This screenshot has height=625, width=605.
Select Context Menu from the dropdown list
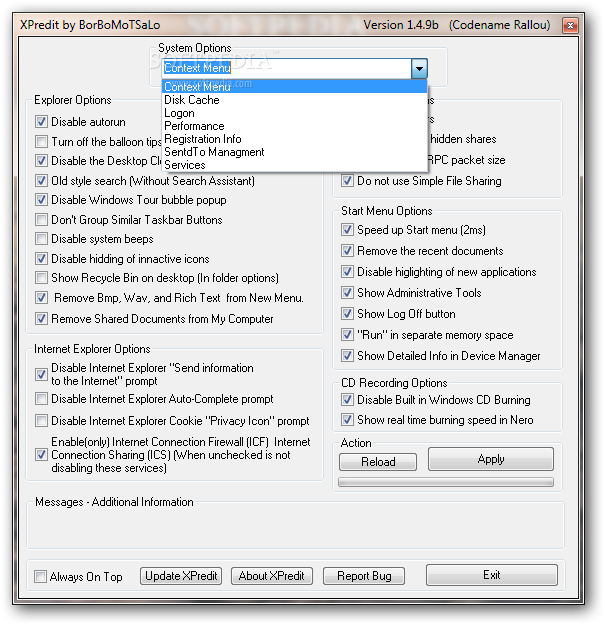click(295, 86)
